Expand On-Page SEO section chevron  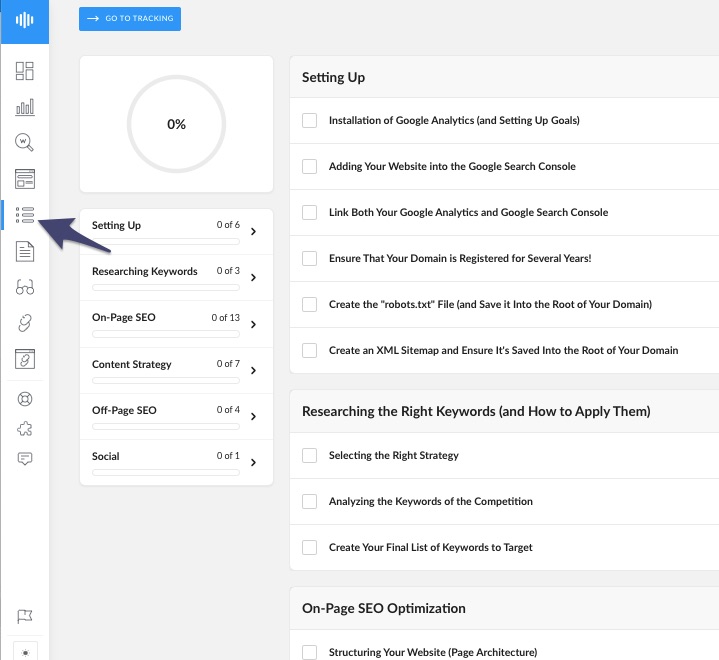(x=253, y=325)
